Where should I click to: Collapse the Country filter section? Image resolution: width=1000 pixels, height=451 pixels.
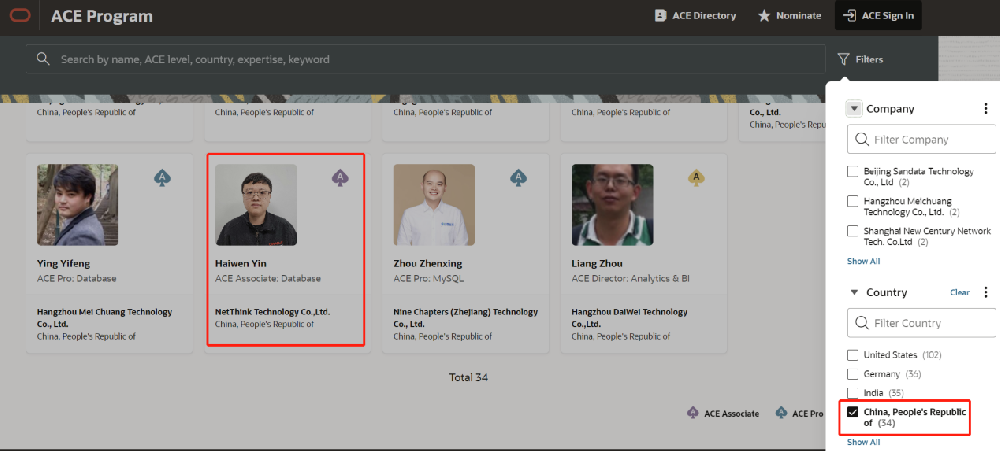tap(854, 293)
